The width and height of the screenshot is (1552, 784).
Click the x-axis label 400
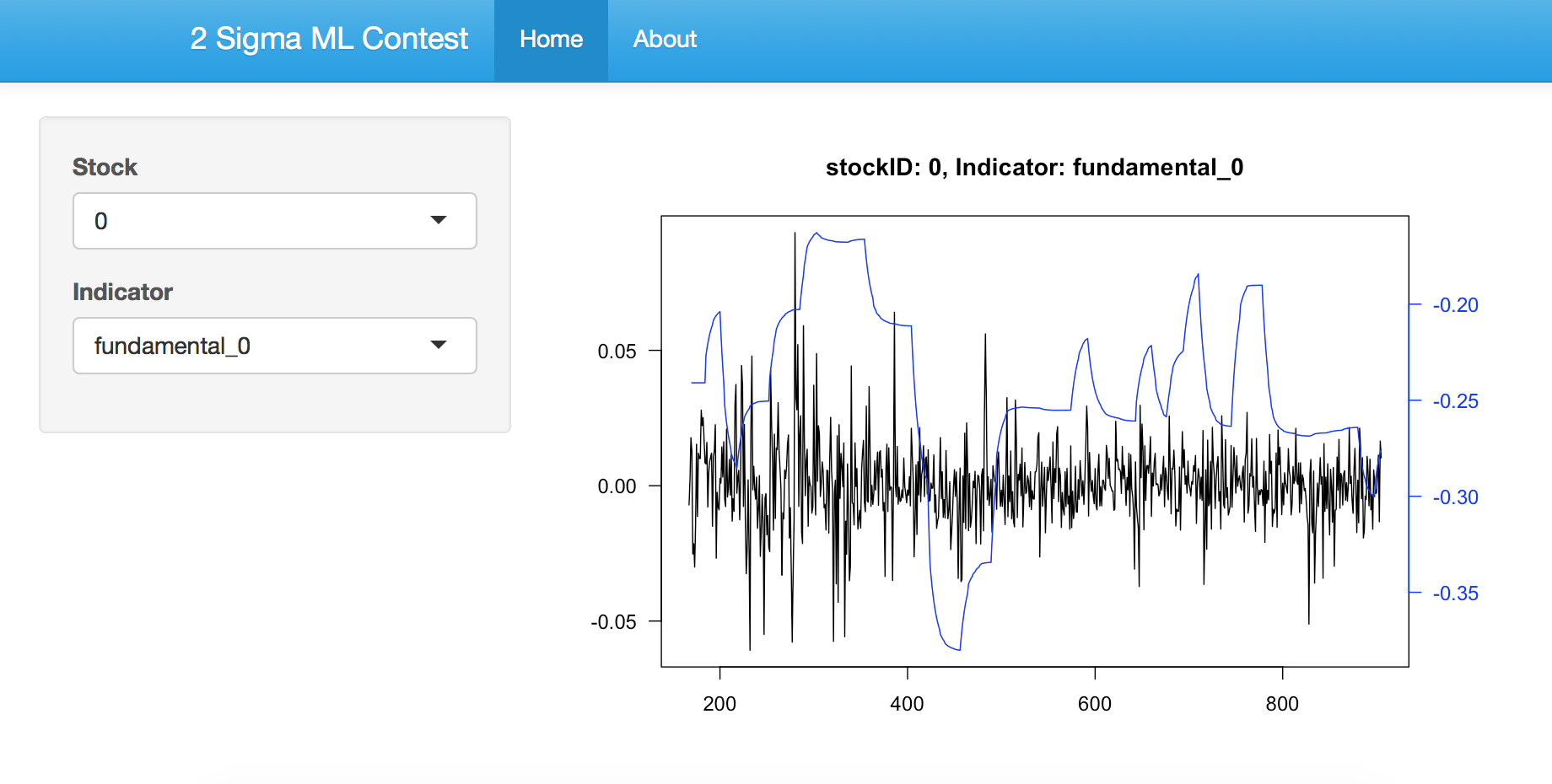[907, 704]
